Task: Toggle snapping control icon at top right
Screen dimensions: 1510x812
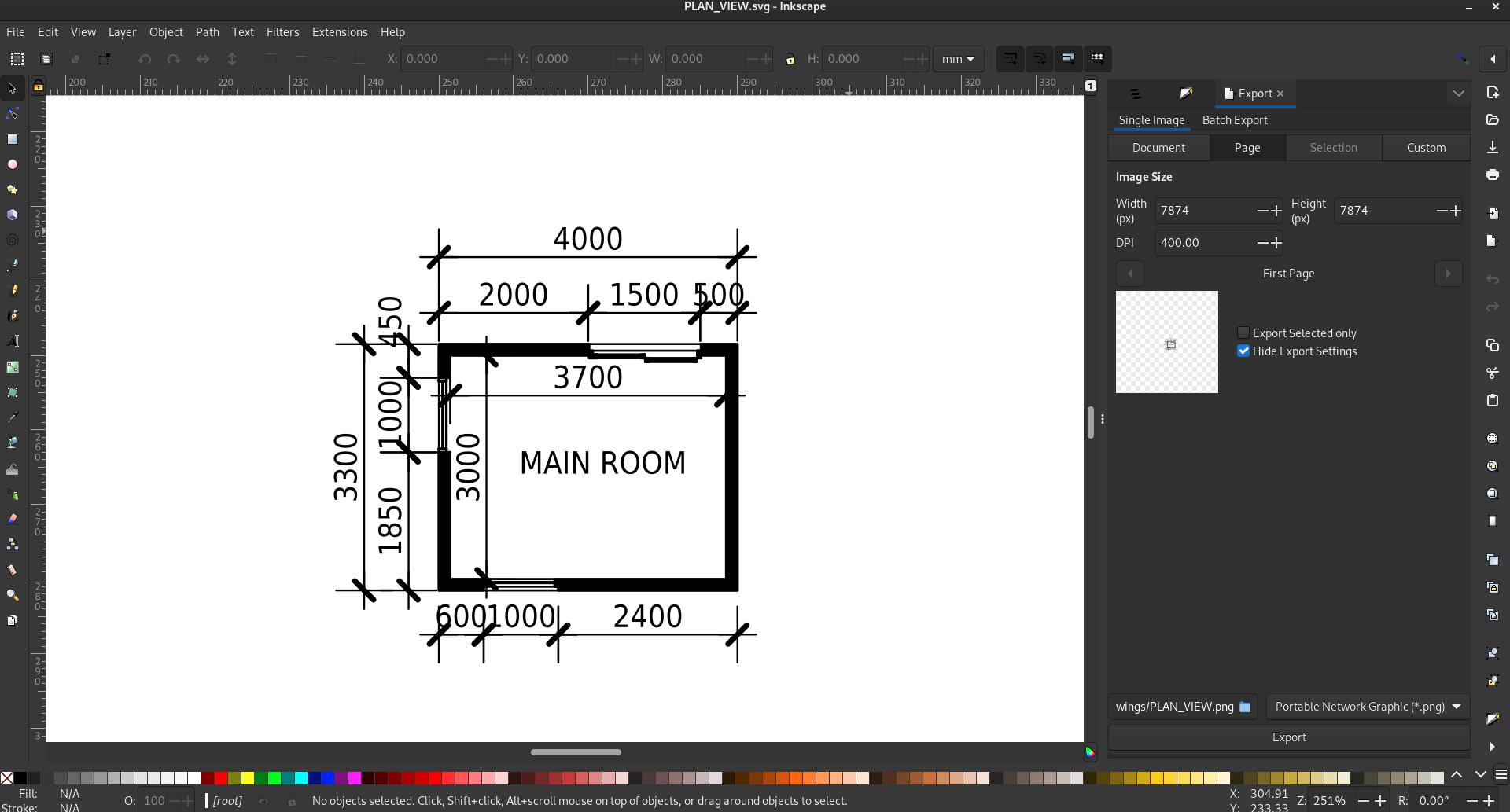Action: tap(1463, 58)
